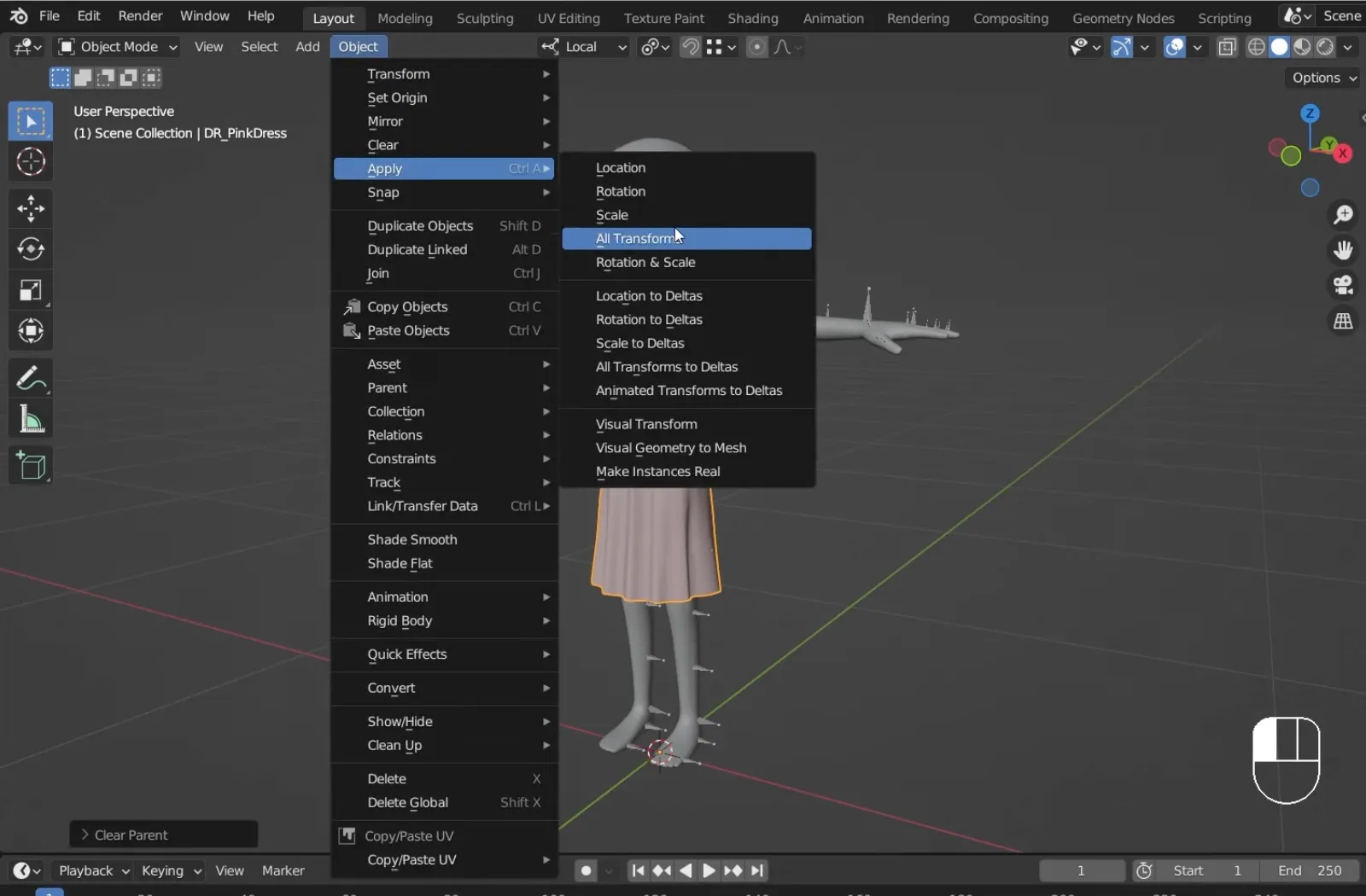The height and width of the screenshot is (896, 1366).
Task: Click the Z axis gizmo handle
Action: point(1310,113)
